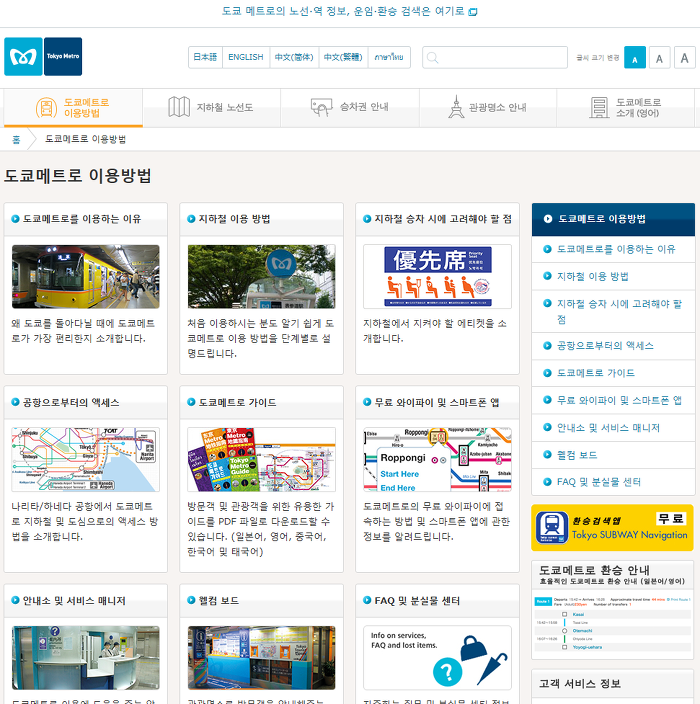Image resolution: width=700 pixels, height=704 pixels.
Task: Open the Roppongi app map image
Action: 437,460
